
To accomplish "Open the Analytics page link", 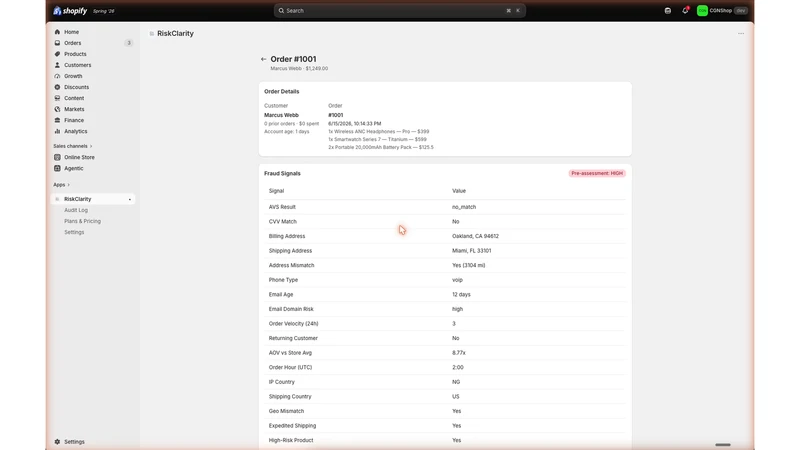I will click(x=76, y=131).
